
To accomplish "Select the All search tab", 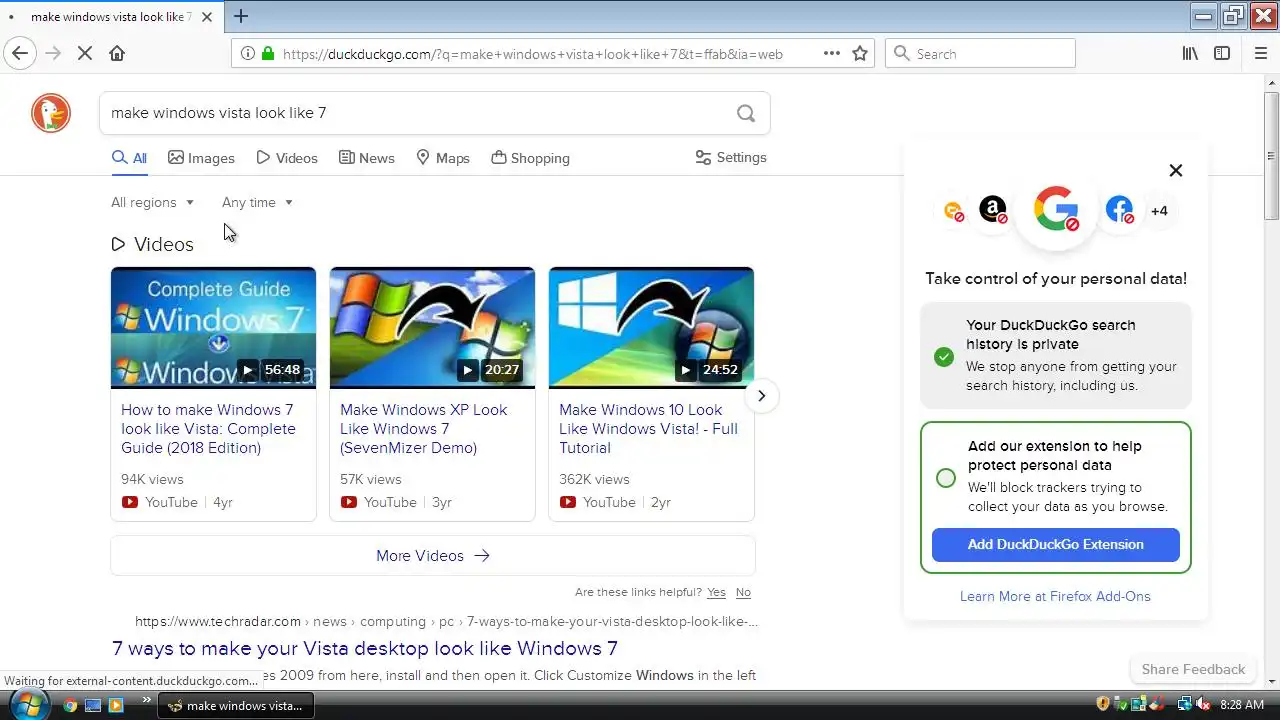I will [129, 158].
